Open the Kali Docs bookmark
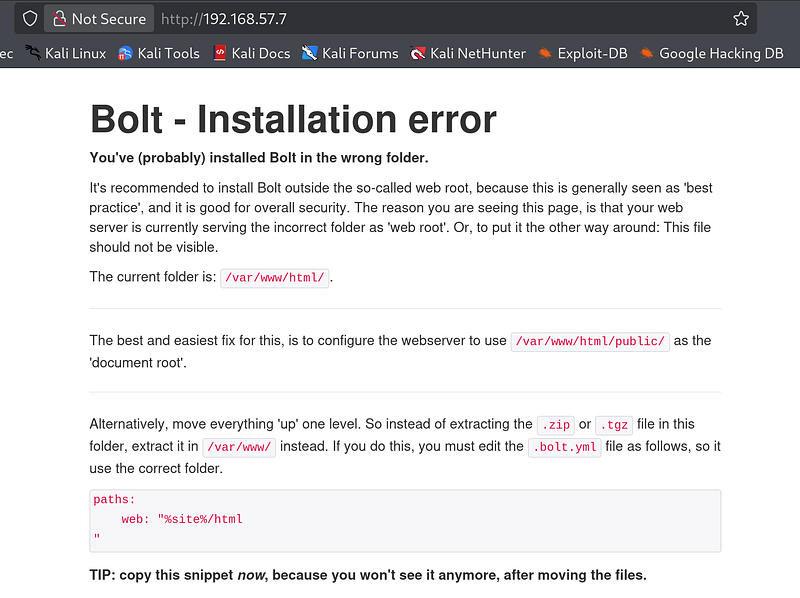This screenshot has height=598, width=800. click(x=251, y=53)
